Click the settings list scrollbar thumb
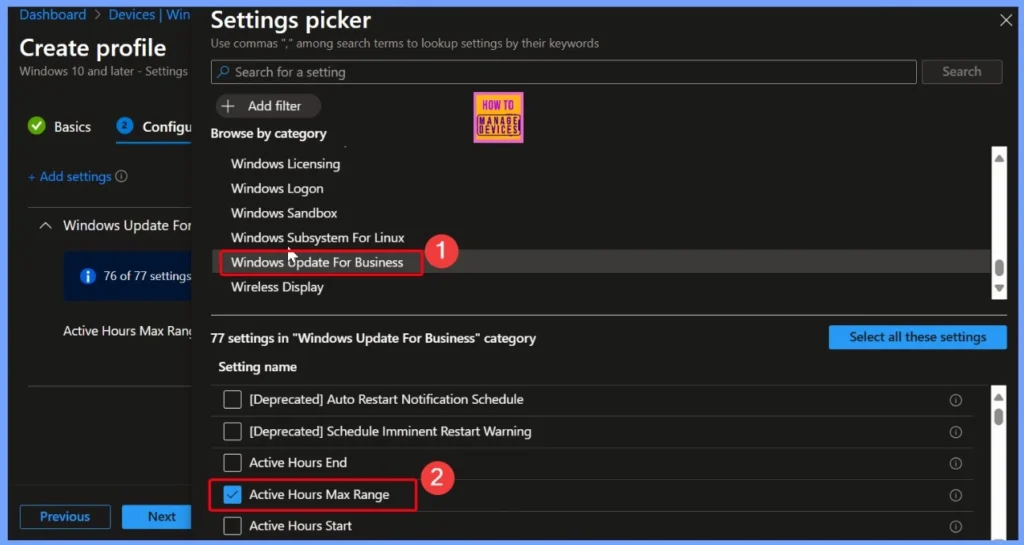This screenshot has width=1024, height=545. coord(999,417)
